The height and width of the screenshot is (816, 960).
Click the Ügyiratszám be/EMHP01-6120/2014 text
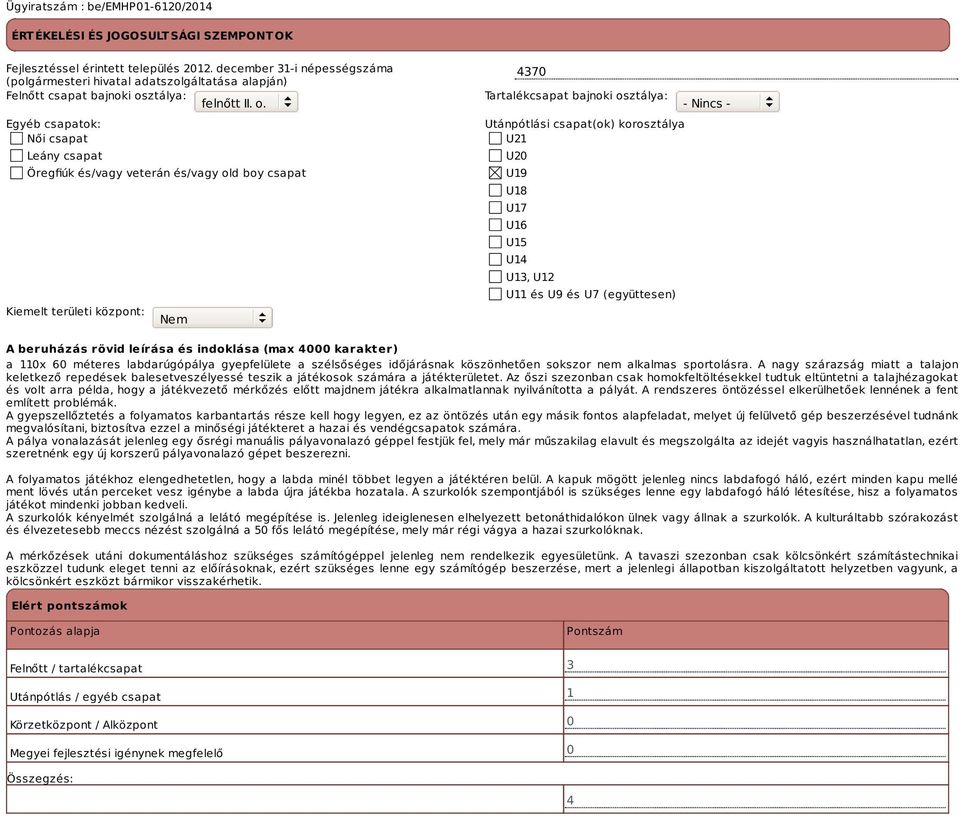109,7
